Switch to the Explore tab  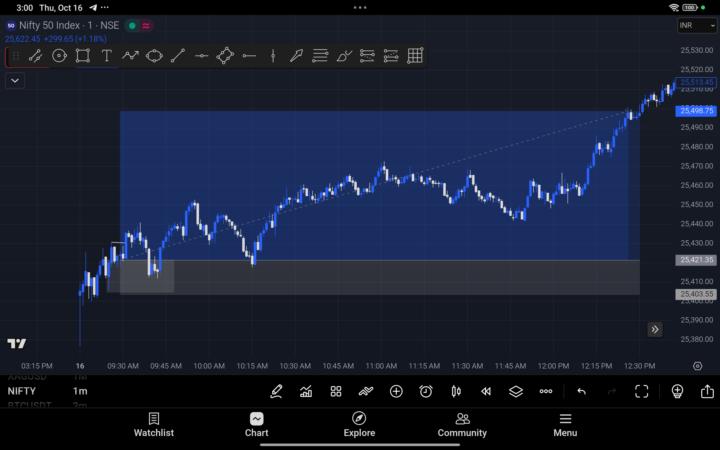click(359, 425)
